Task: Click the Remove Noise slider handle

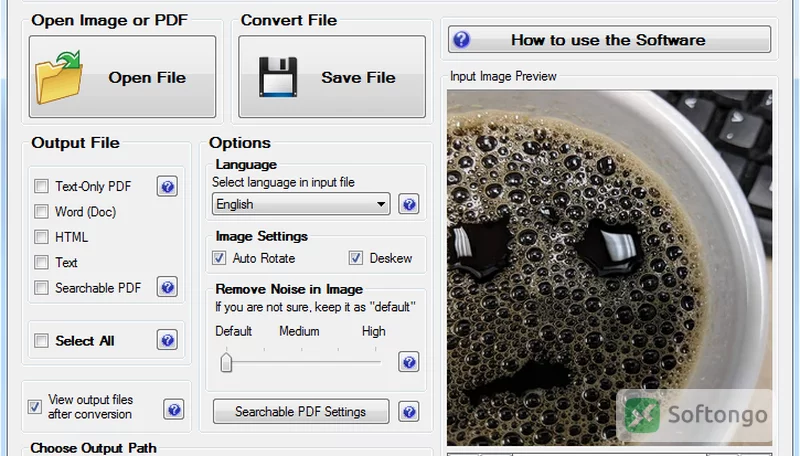Action: point(226,362)
